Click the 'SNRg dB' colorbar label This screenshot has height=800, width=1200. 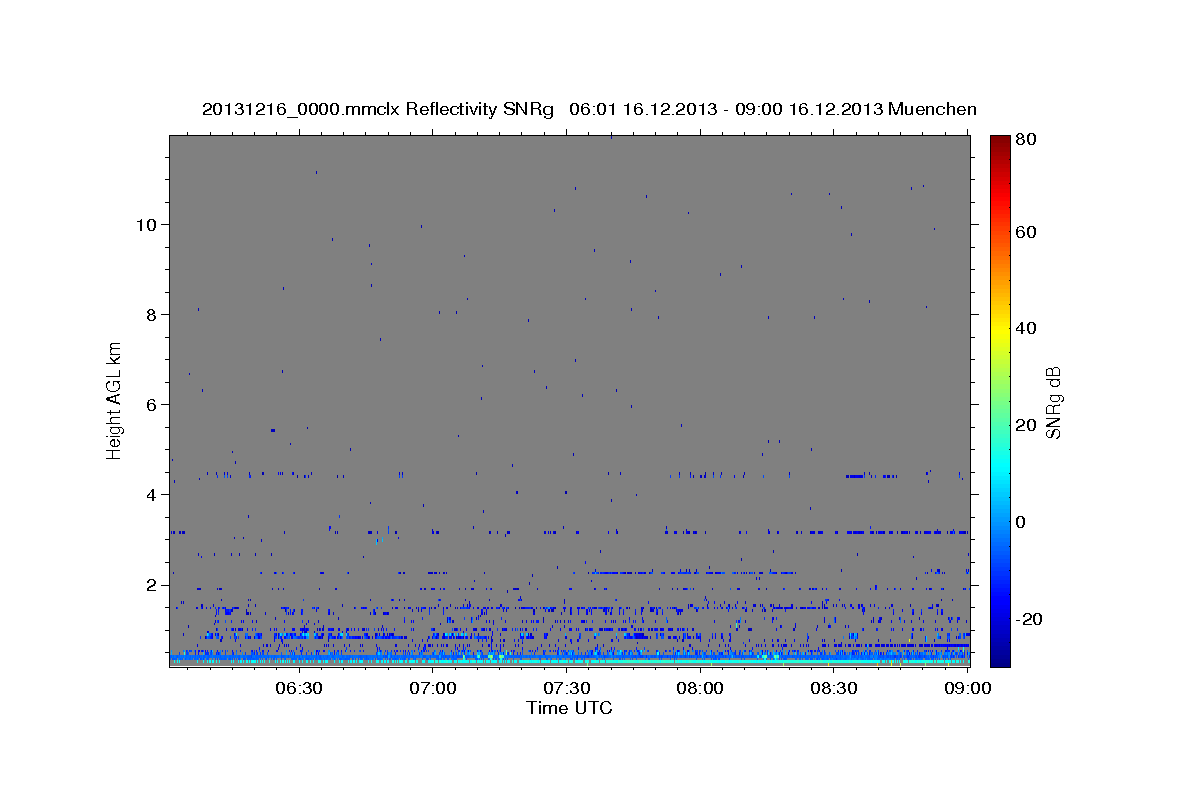[1053, 402]
